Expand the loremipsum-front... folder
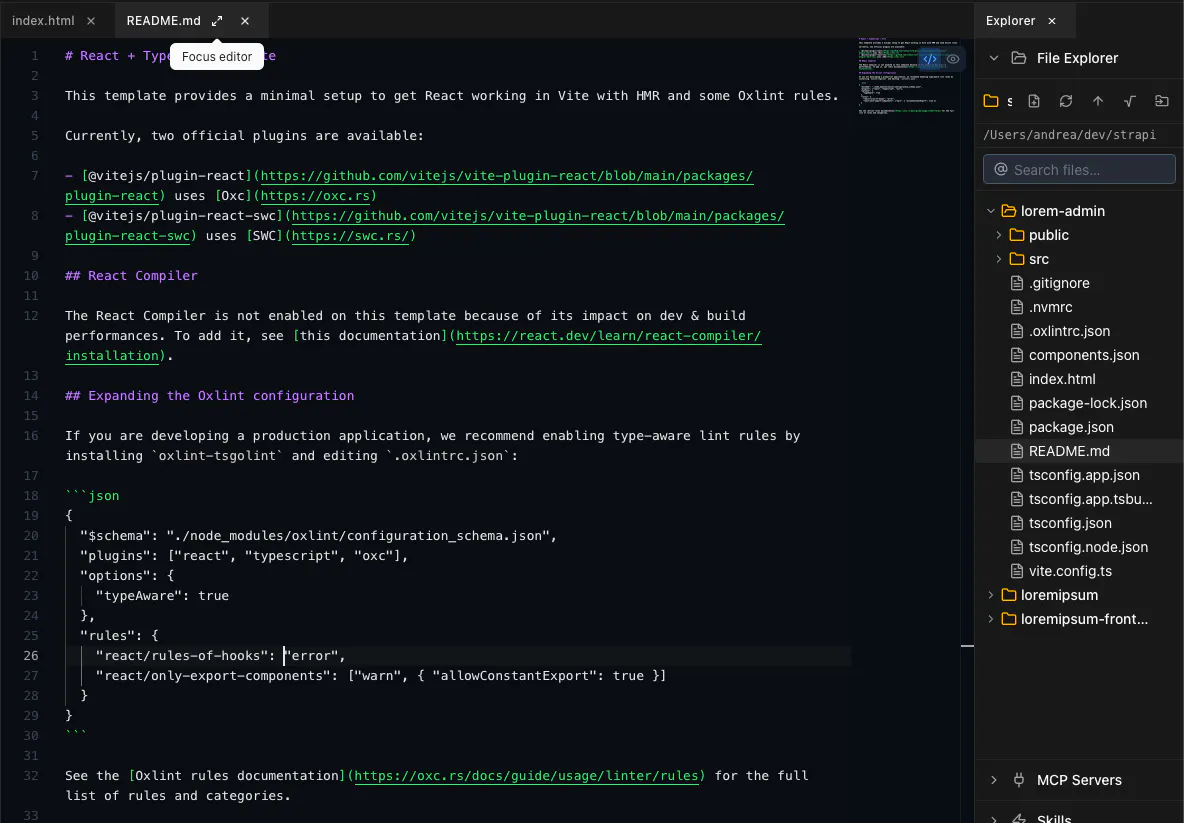The width and height of the screenshot is (1184, 823). tap(991, 620)
